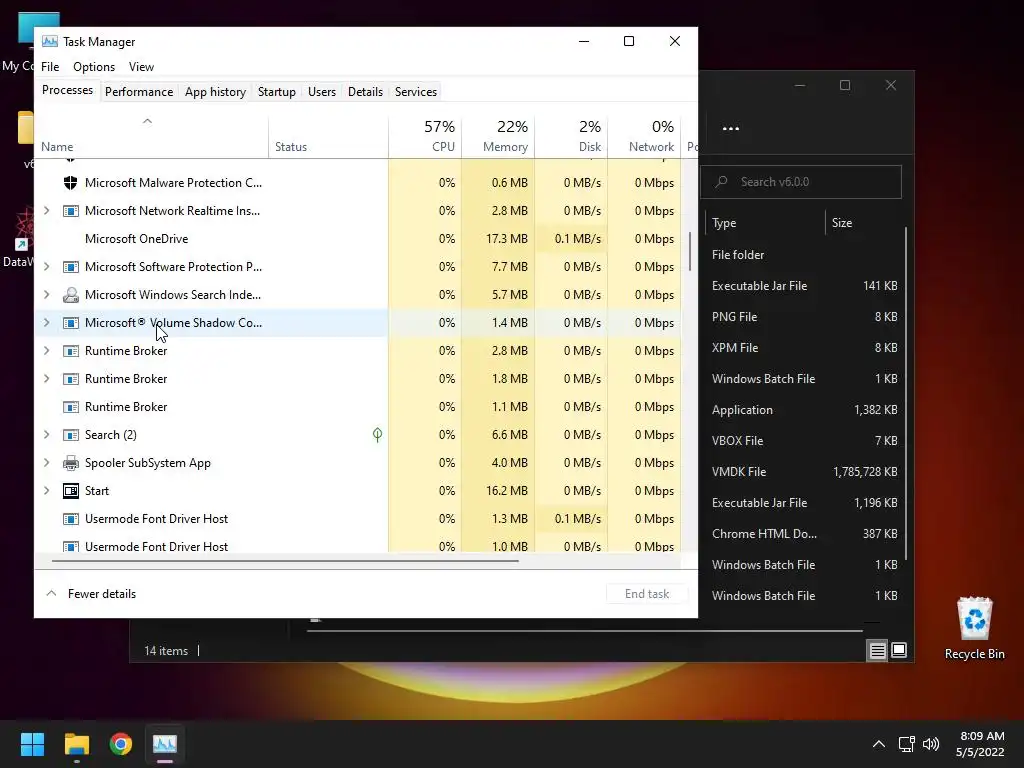Image resolution: width=1024 pixels, height=768 pixels.
Task: Switch to the Users tab
Action: coord(322,92)
